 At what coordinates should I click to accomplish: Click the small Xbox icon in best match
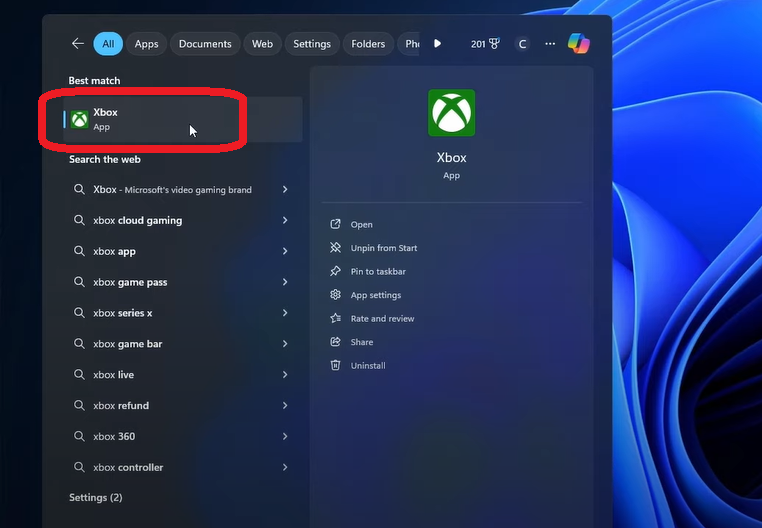pos(80,120)
